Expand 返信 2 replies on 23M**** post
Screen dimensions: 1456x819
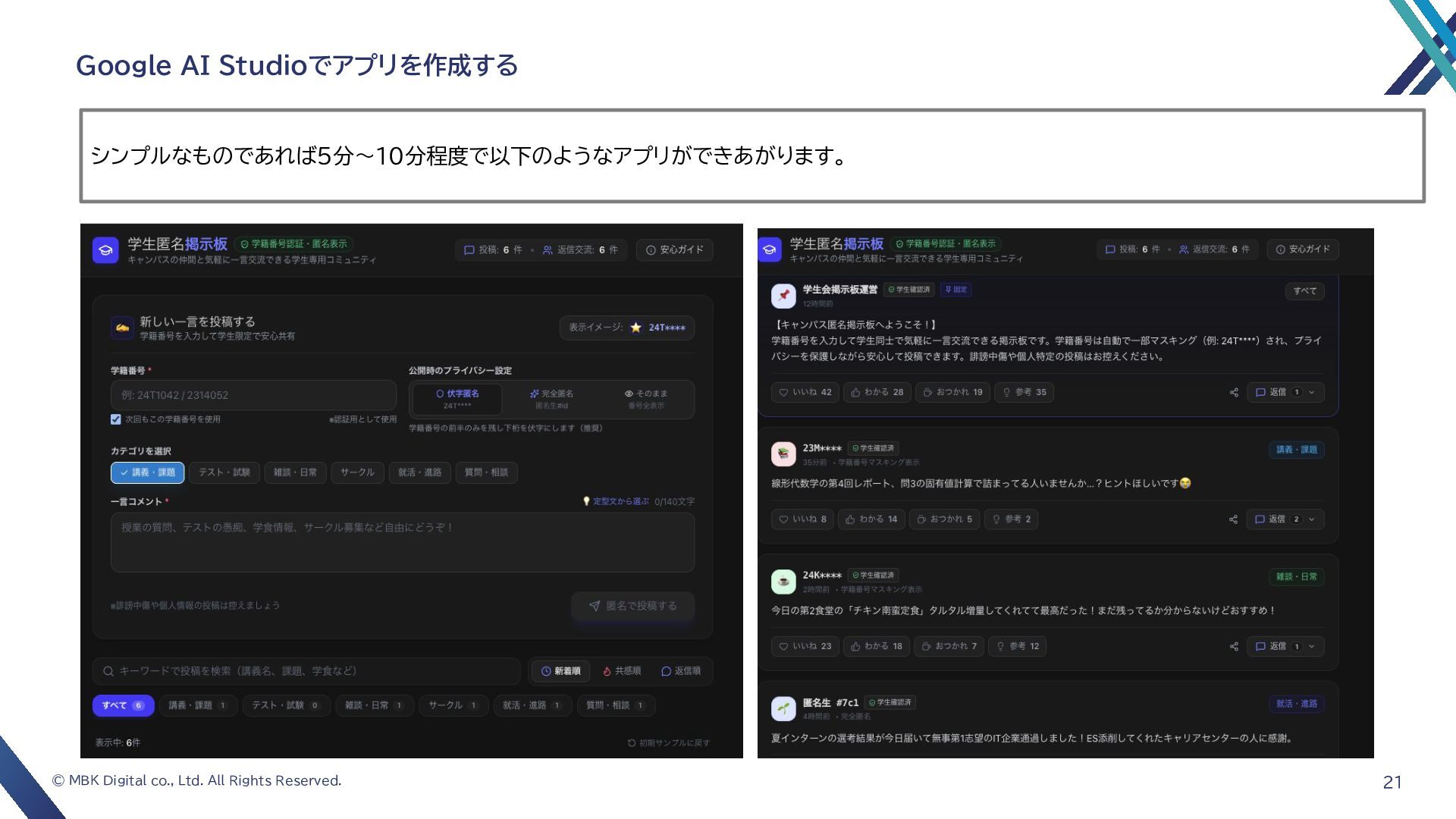click(1285, 519)
